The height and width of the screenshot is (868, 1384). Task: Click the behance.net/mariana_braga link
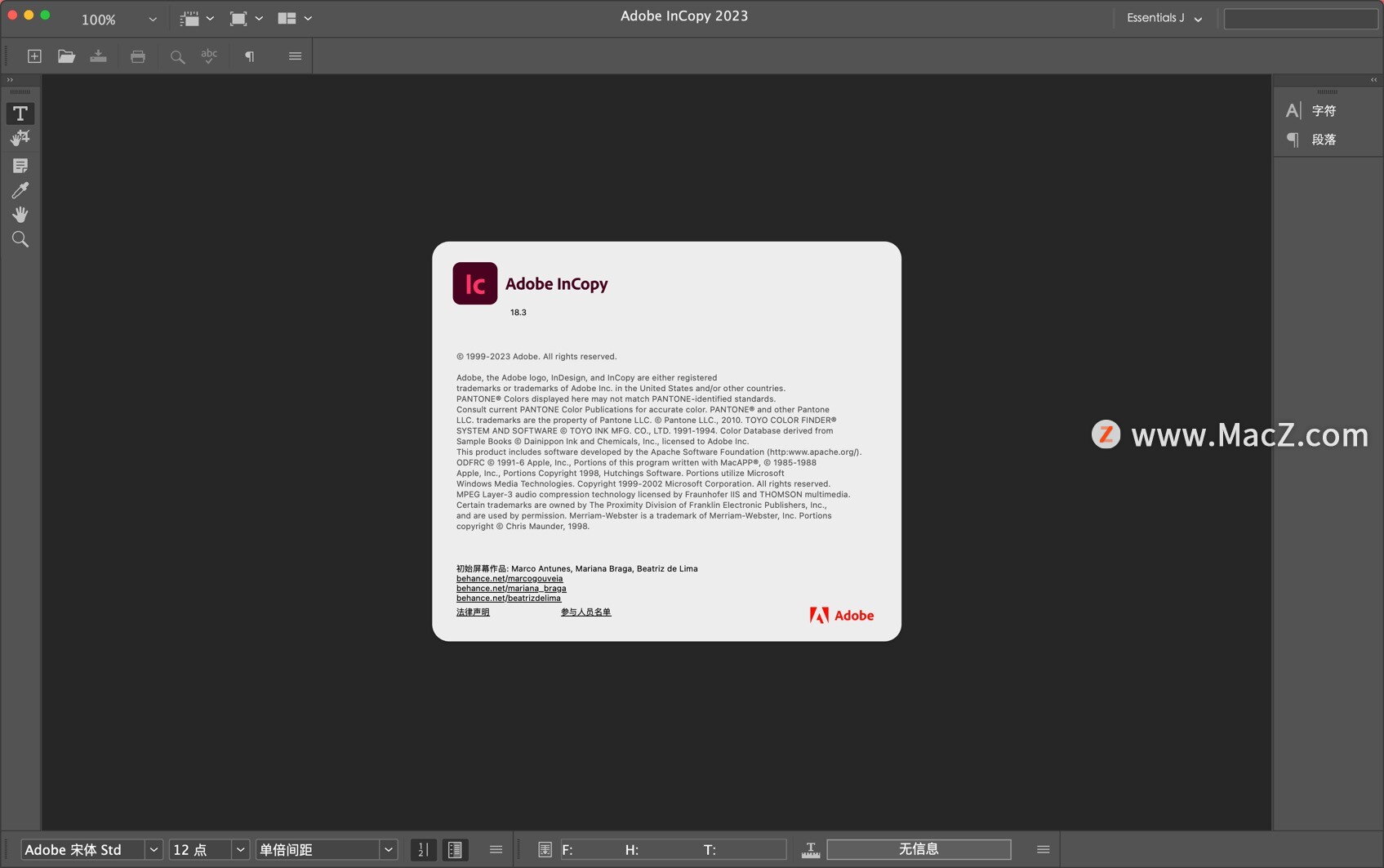click(x=511, y=589)
